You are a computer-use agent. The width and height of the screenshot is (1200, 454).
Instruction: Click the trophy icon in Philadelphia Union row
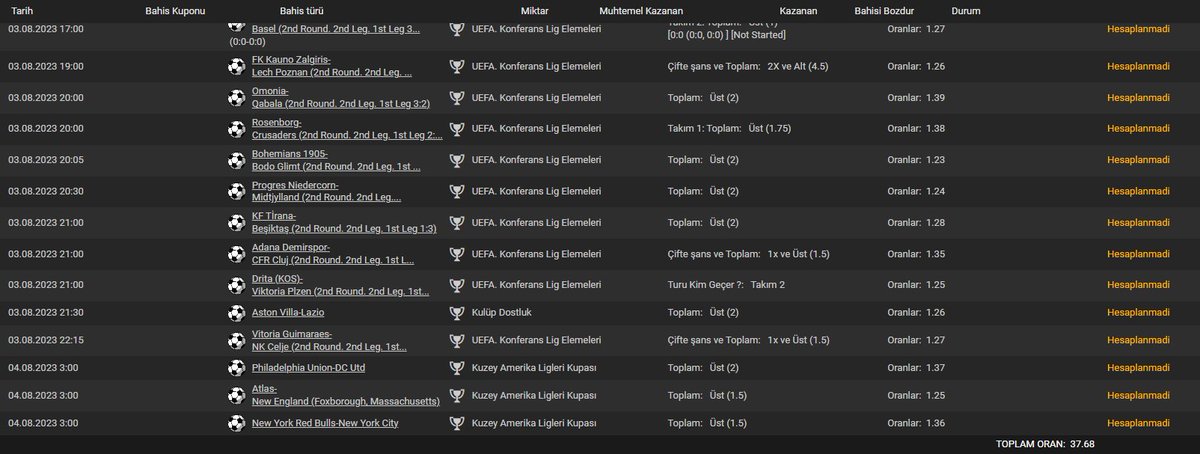(457, 368)
